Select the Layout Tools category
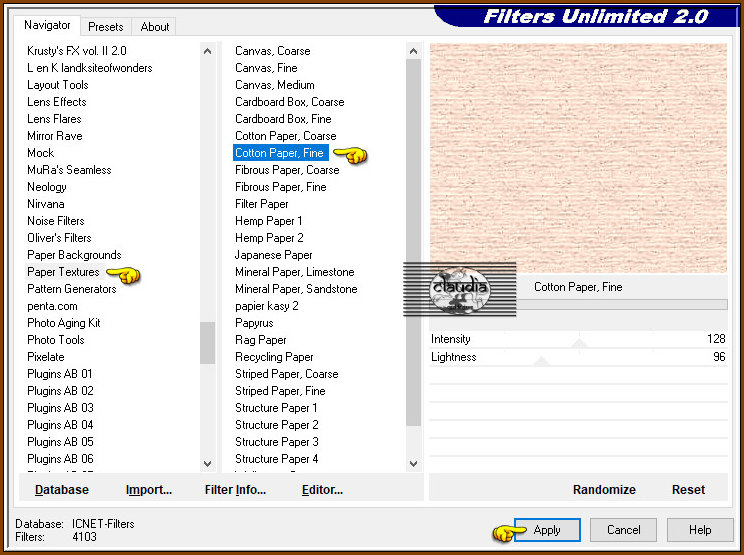744x555 pixels. pyautogui.click(x=58, y=85)
